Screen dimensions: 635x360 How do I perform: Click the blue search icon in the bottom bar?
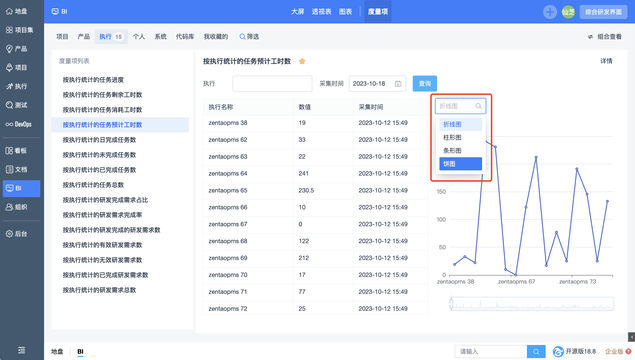(x=536, y=351)
